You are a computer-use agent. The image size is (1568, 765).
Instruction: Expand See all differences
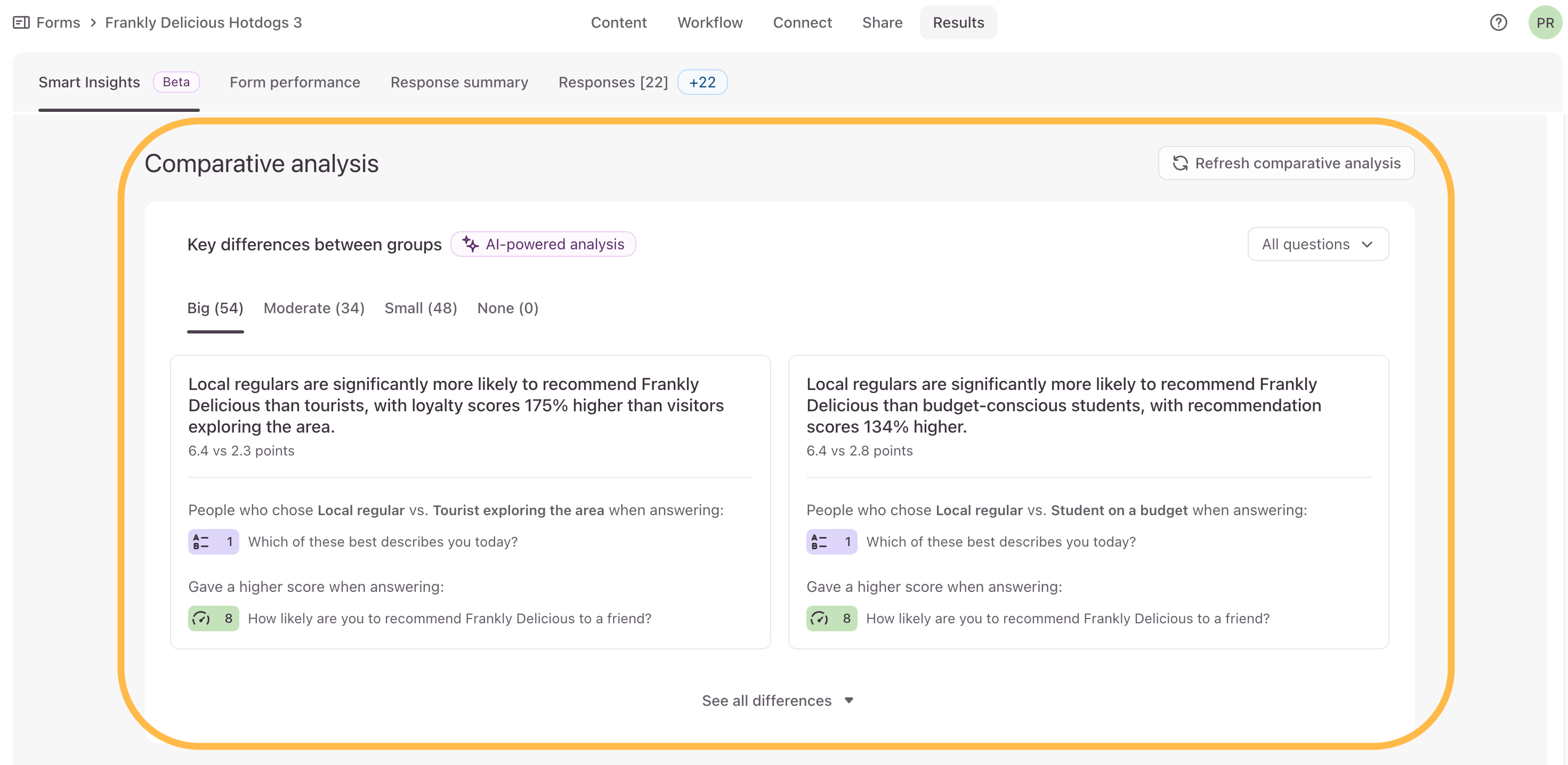pyautogui.click(x=778, y=701)
